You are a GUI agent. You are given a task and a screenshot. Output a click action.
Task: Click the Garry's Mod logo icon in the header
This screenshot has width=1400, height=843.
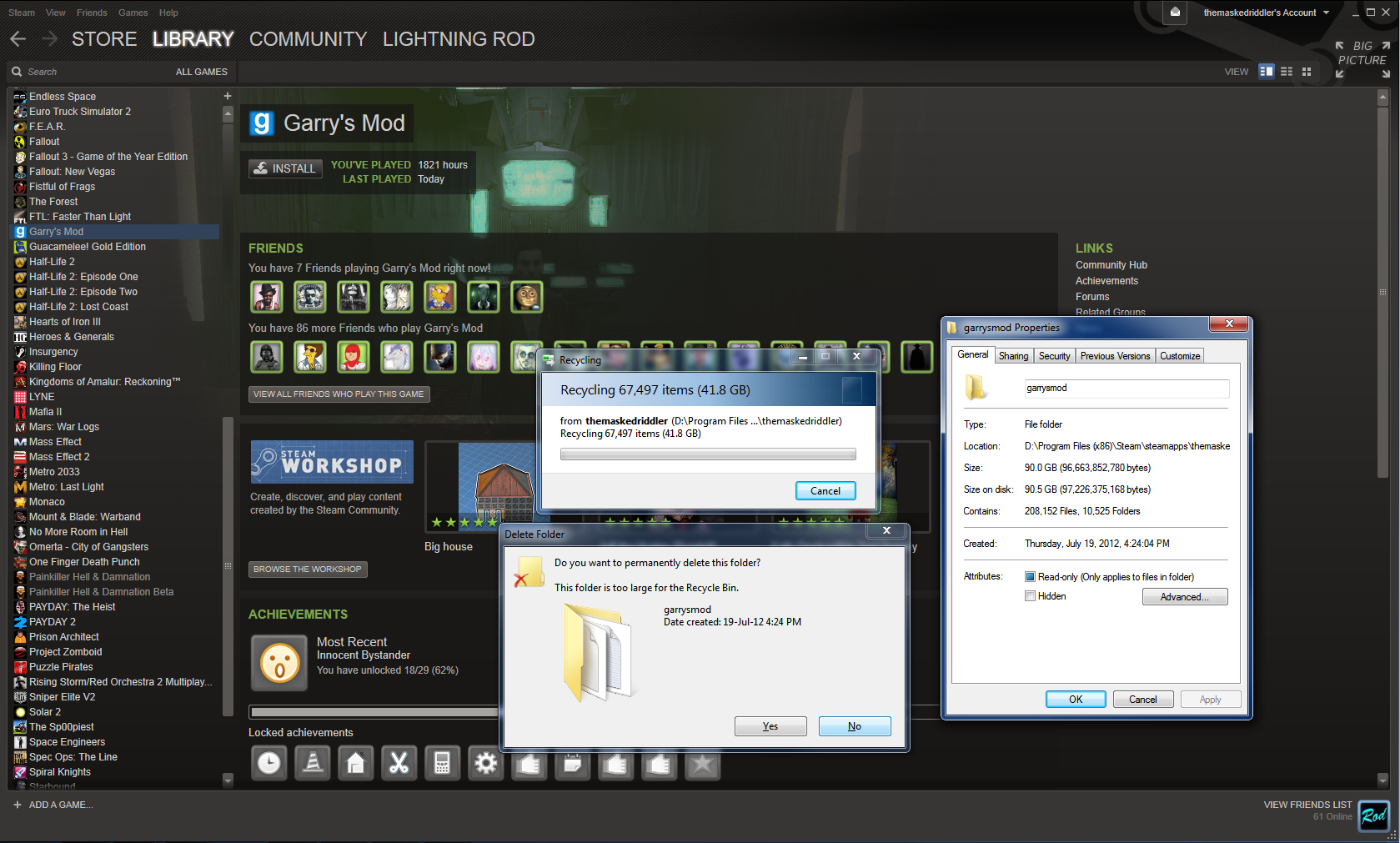click(262, 123)
